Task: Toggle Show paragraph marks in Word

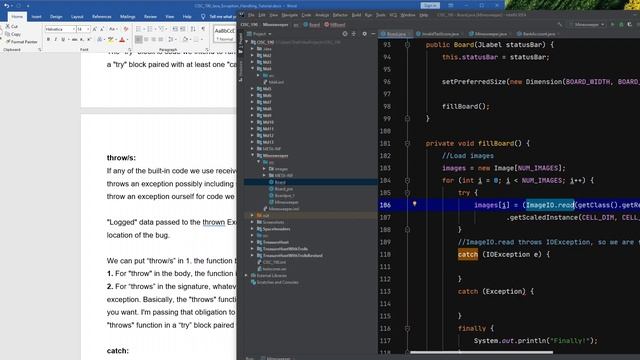Action: click(203, 29)
